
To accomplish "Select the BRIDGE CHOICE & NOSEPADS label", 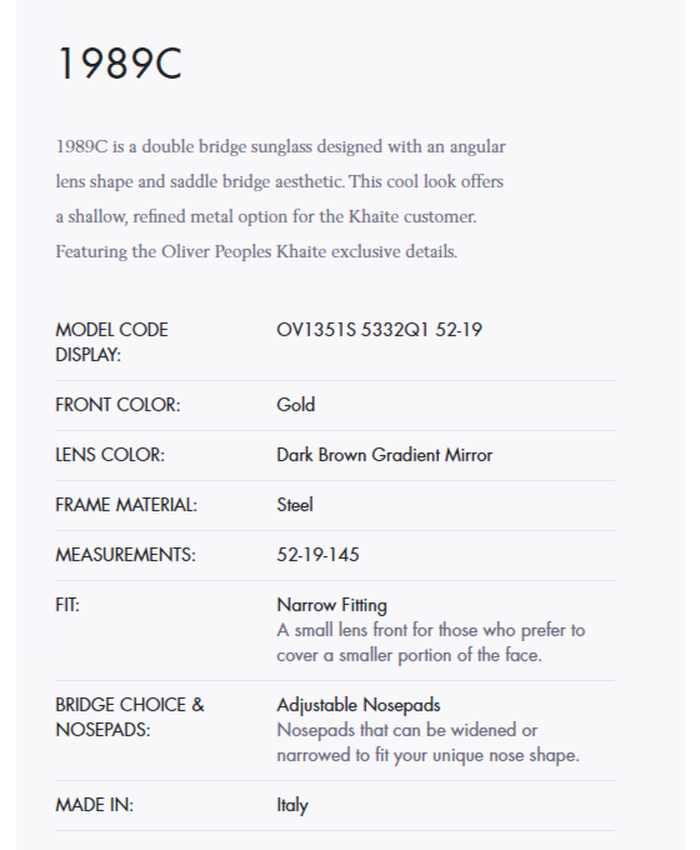I will 129,717.
